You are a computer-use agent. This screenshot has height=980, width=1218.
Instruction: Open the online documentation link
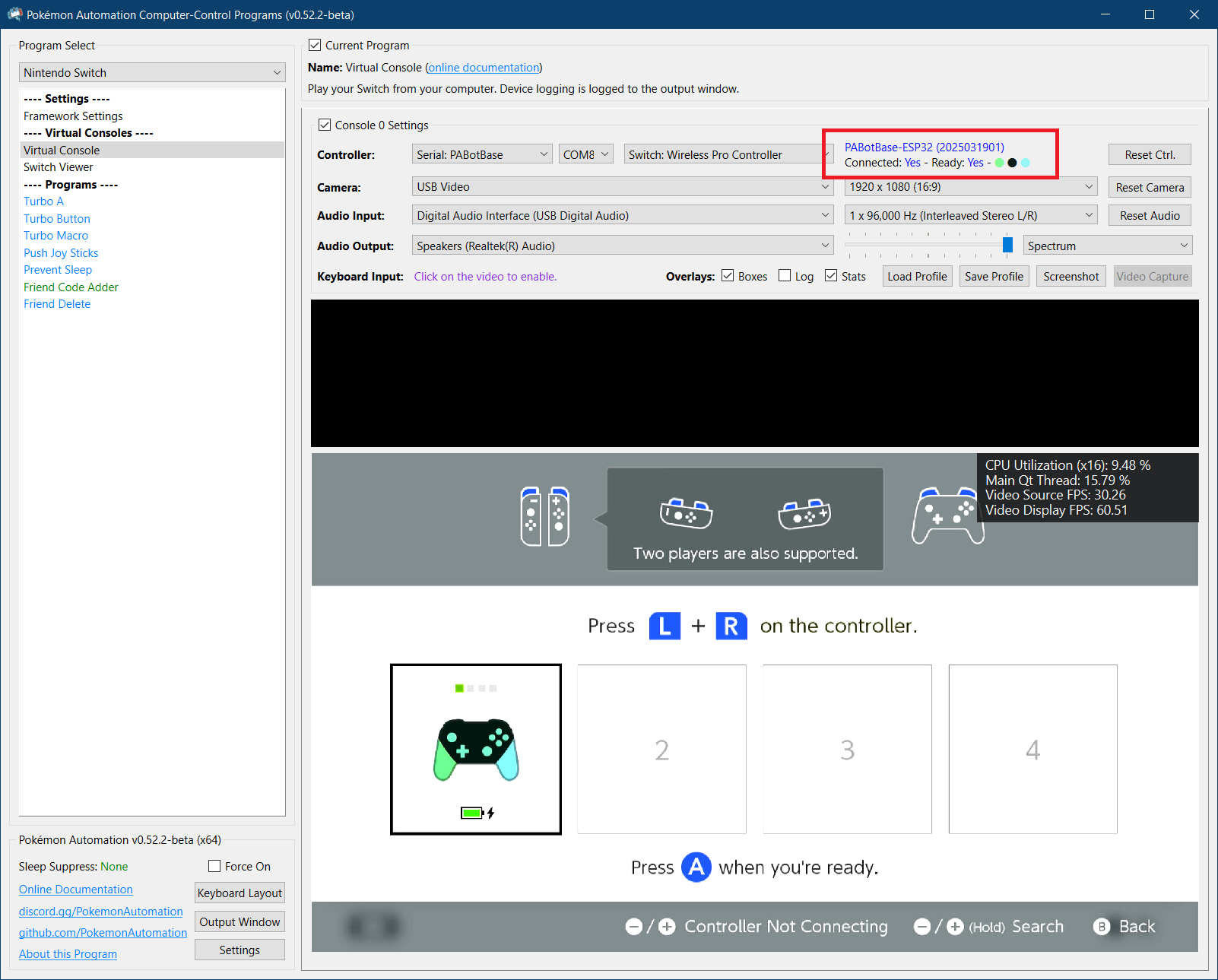tap(484, 68)
